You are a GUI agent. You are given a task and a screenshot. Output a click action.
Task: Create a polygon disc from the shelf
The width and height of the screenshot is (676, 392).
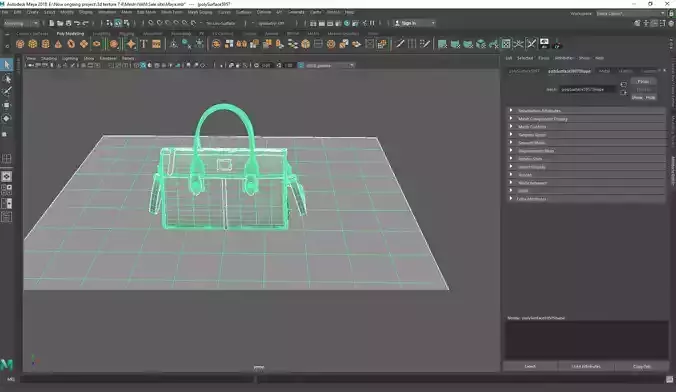click(x=97, y=44)
